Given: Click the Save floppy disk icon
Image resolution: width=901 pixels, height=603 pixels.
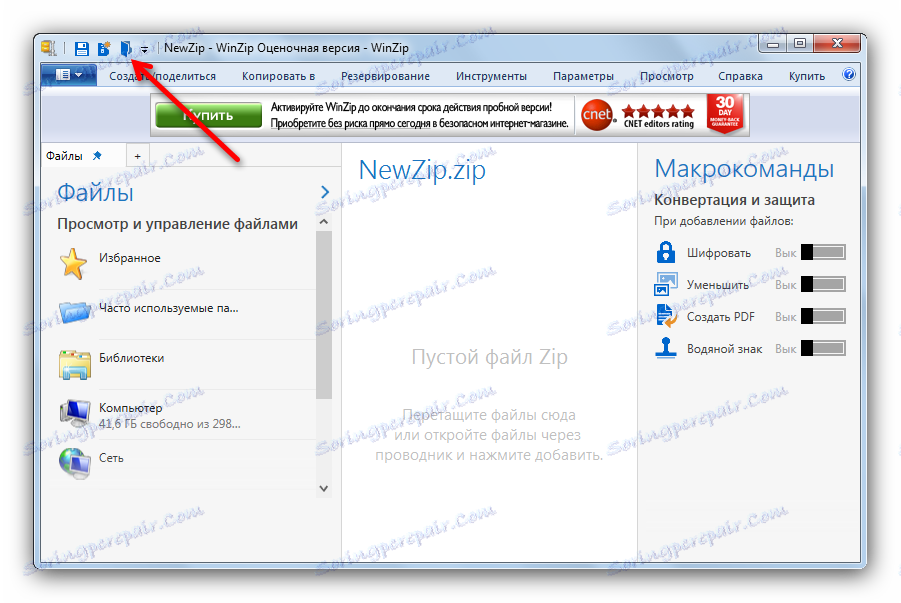Looking at the screenshot, I should 82,48.
